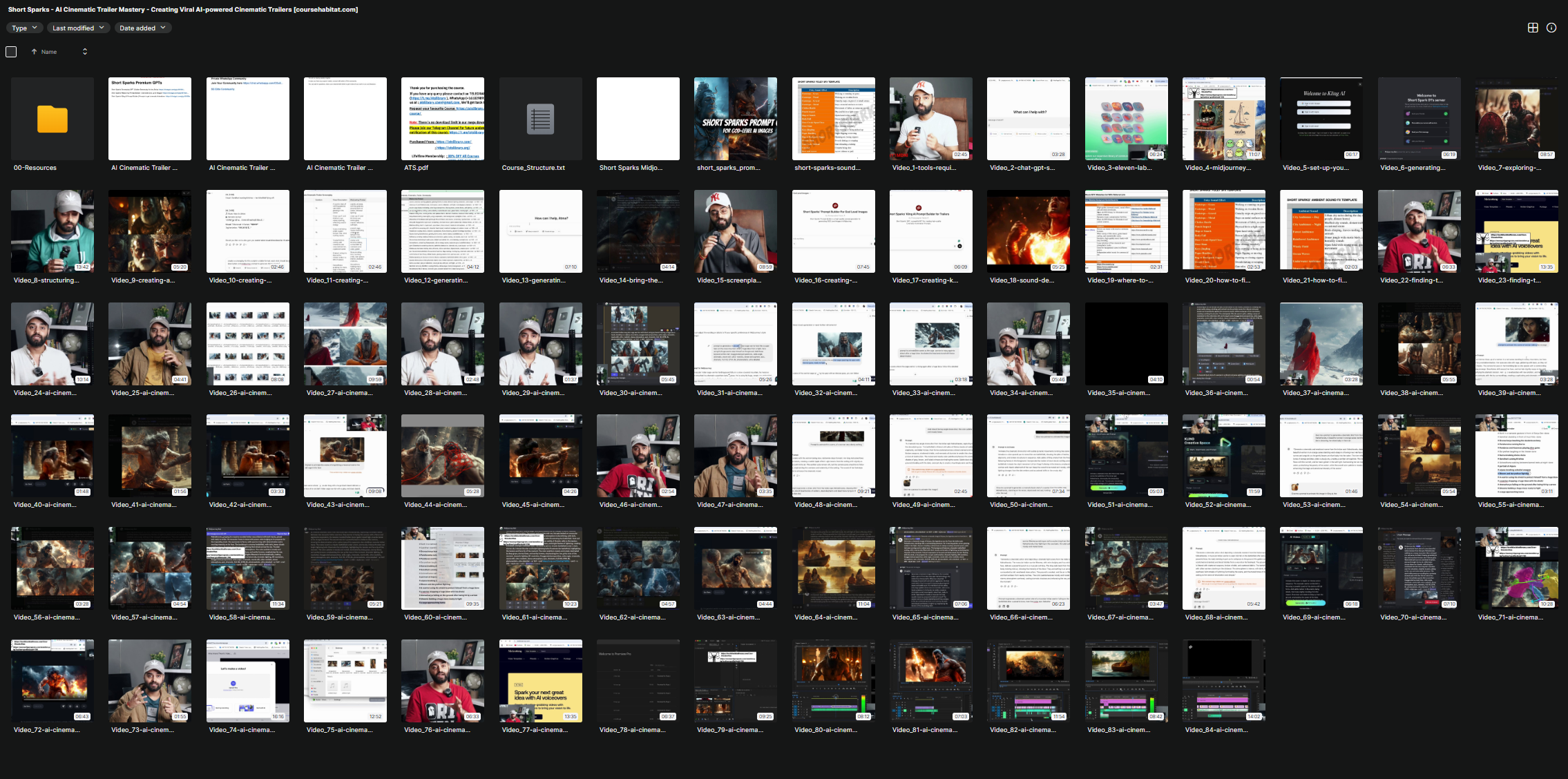1568x779 pixels.
Task: Sort by the Name column header
Action: pos(49,52)
